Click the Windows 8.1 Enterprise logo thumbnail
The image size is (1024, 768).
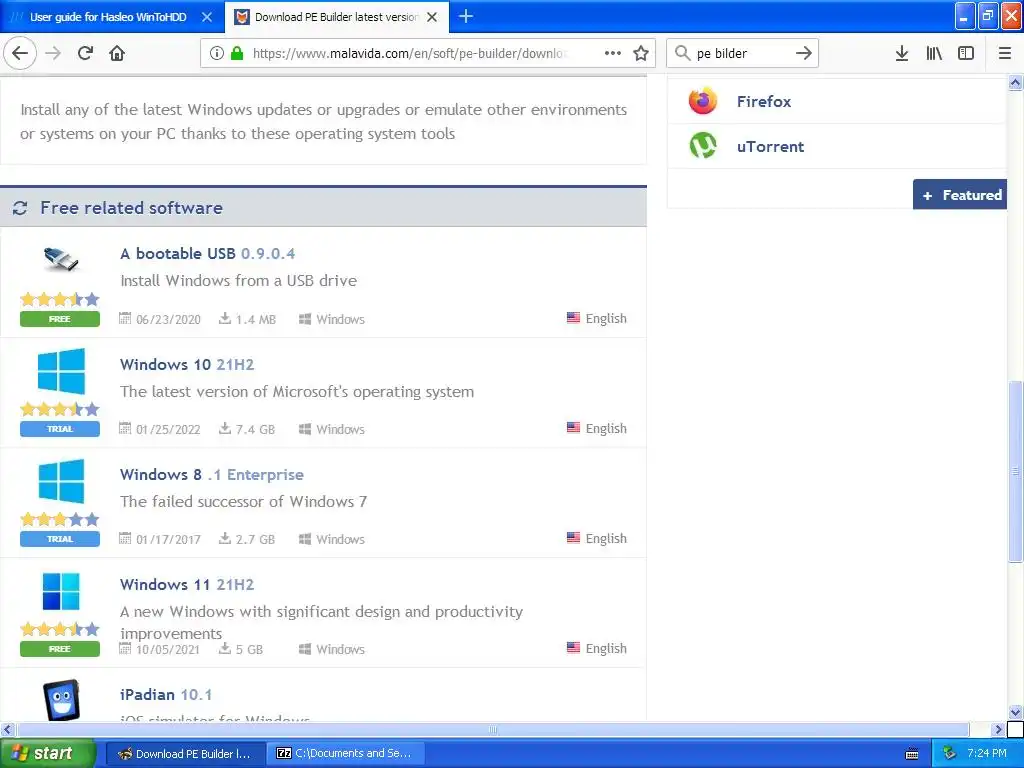coord(61,481)
